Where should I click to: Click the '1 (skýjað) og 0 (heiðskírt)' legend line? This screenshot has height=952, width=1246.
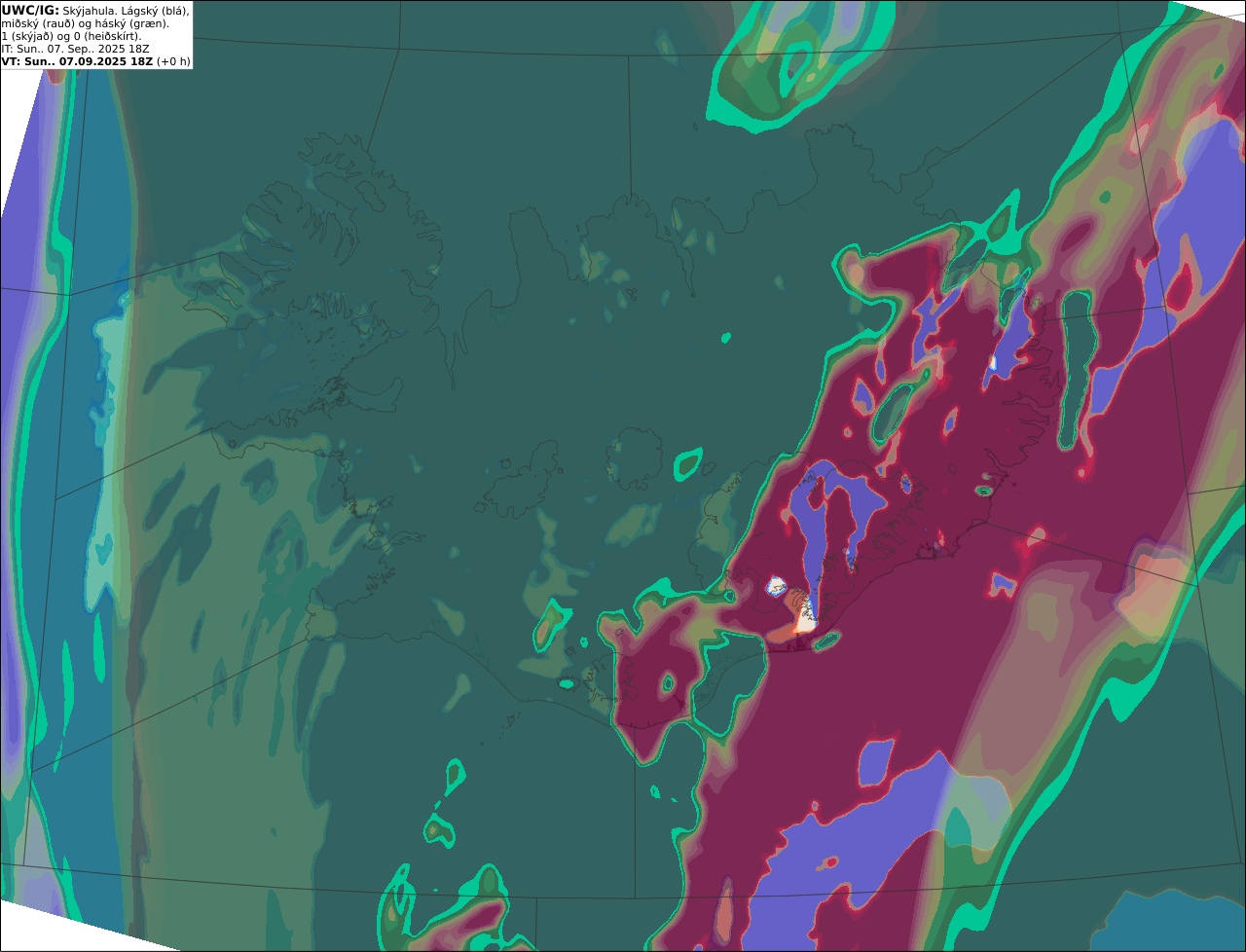point(71,35)
